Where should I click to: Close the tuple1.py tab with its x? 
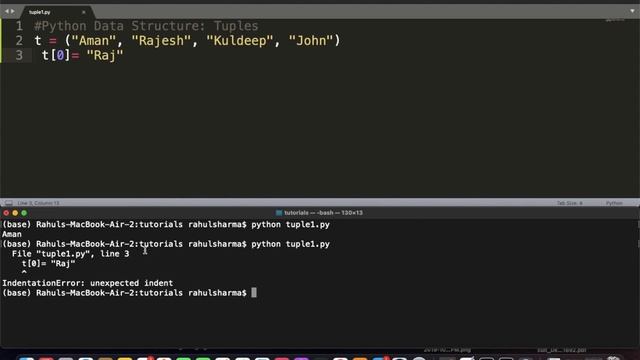point(84,12)
